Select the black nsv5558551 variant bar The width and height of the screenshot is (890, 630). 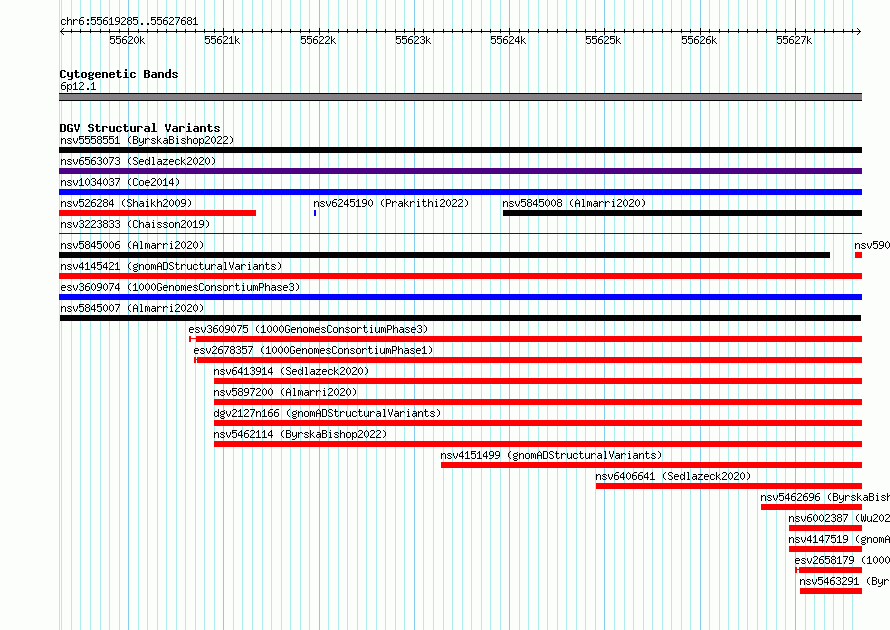[x=460, y=150]
